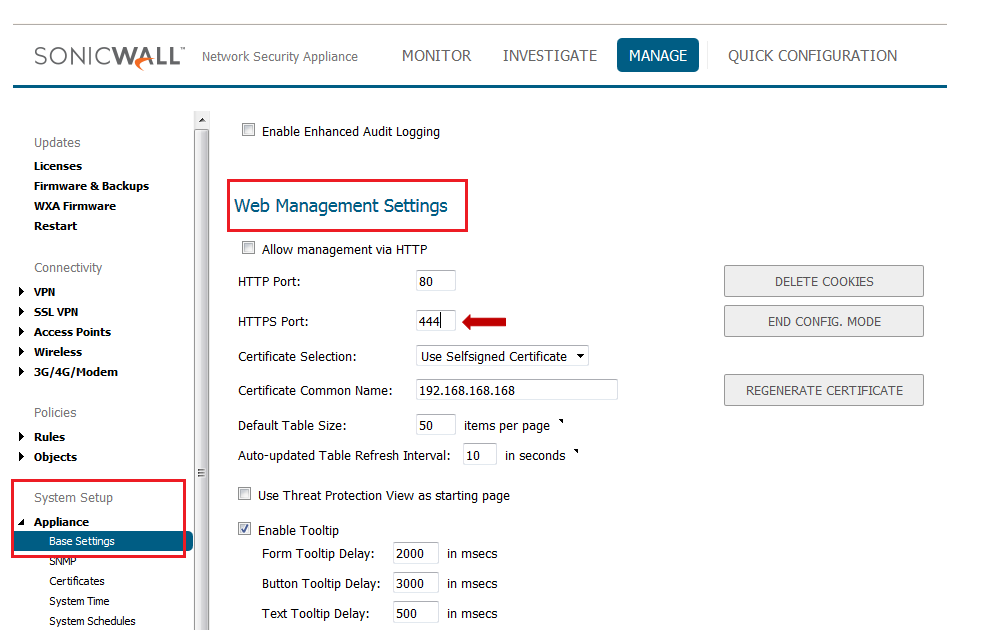Open Certificates under Appliance
The height and width of the screenshot is (643, 993).
point(77,581)
